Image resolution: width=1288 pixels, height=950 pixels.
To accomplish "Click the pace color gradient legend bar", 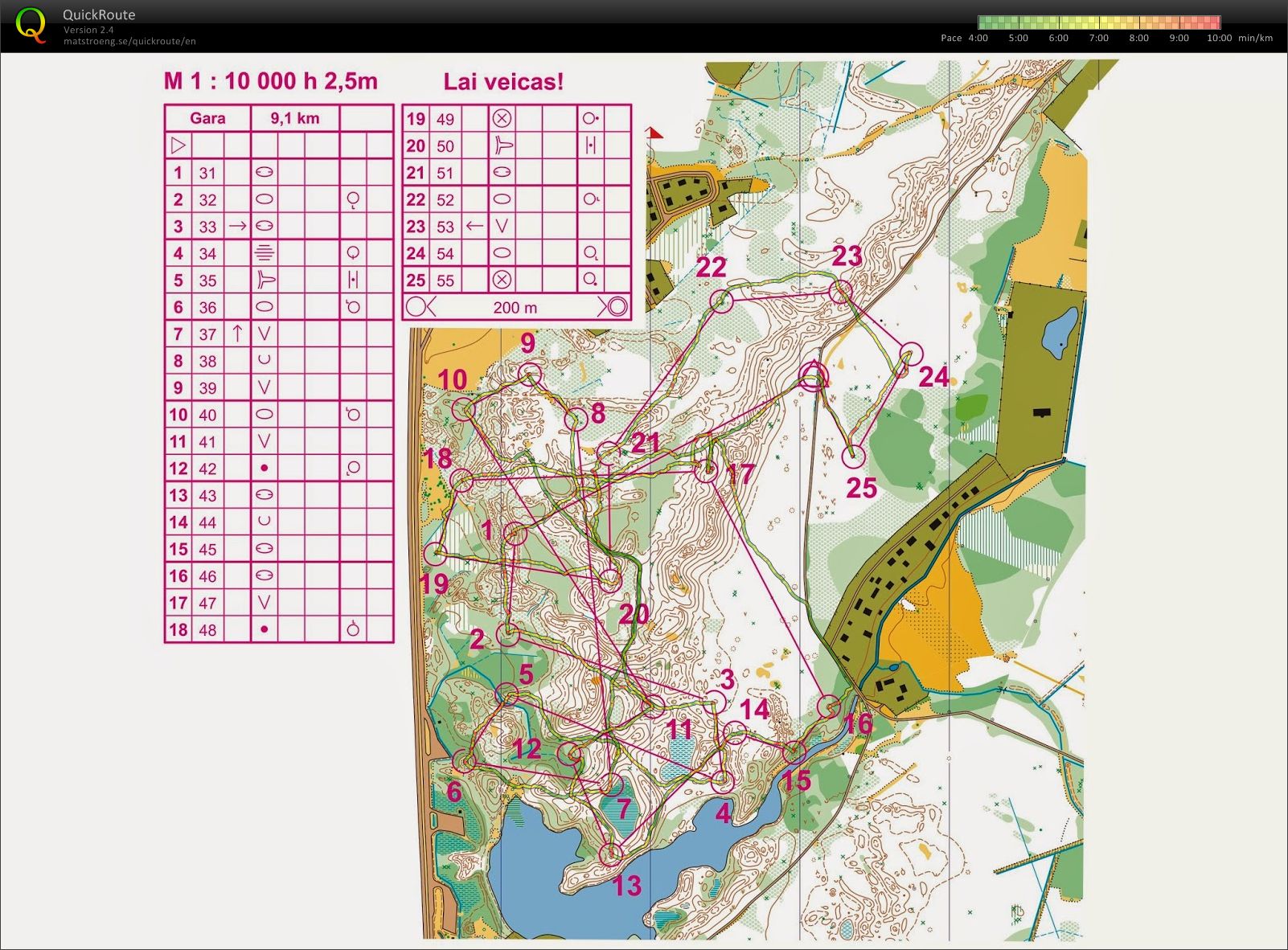I will click(x=1098, y=23).
